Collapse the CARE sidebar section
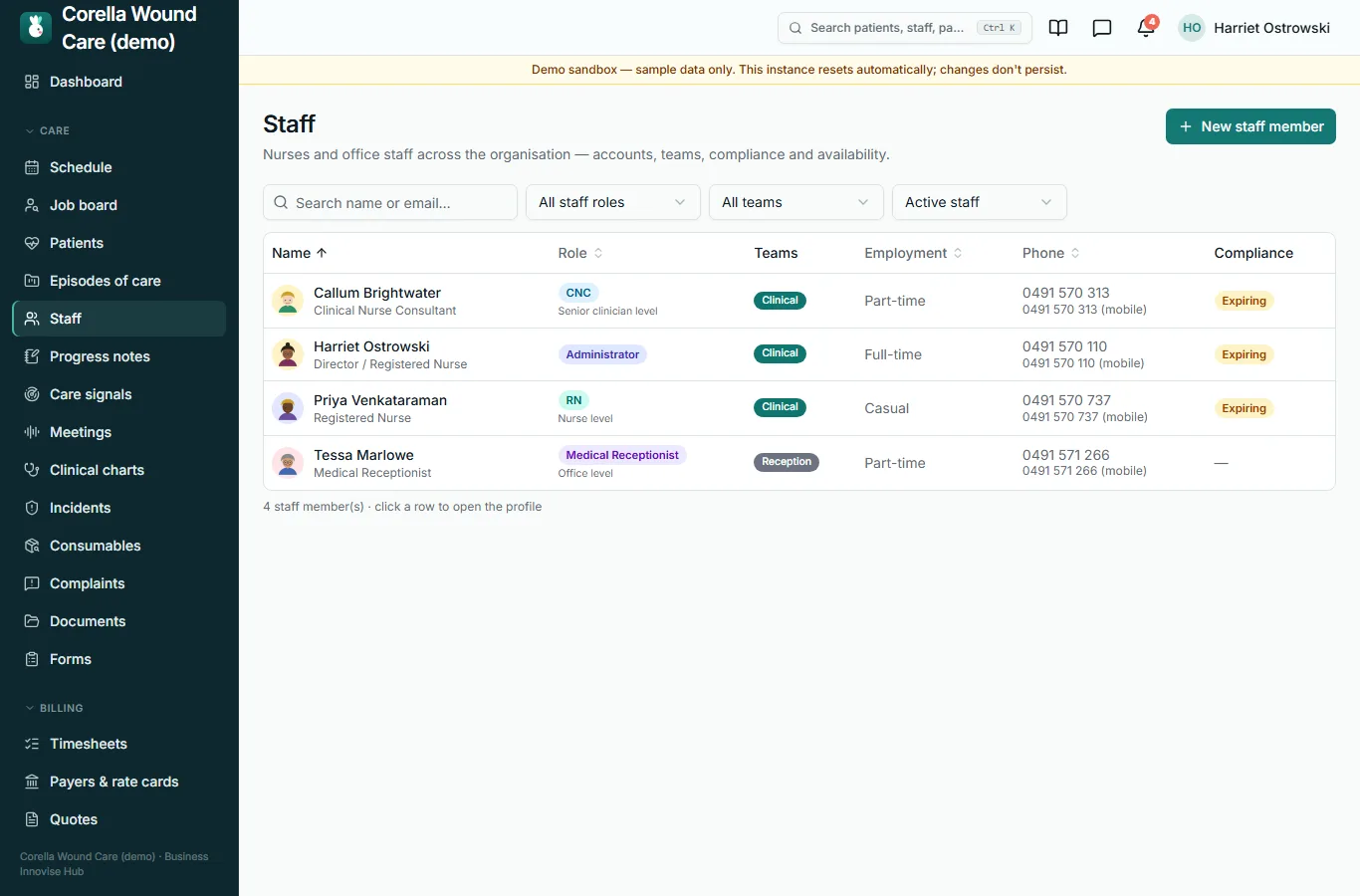1360x896 pixels. pyautogui.click(x=48, y=130)
